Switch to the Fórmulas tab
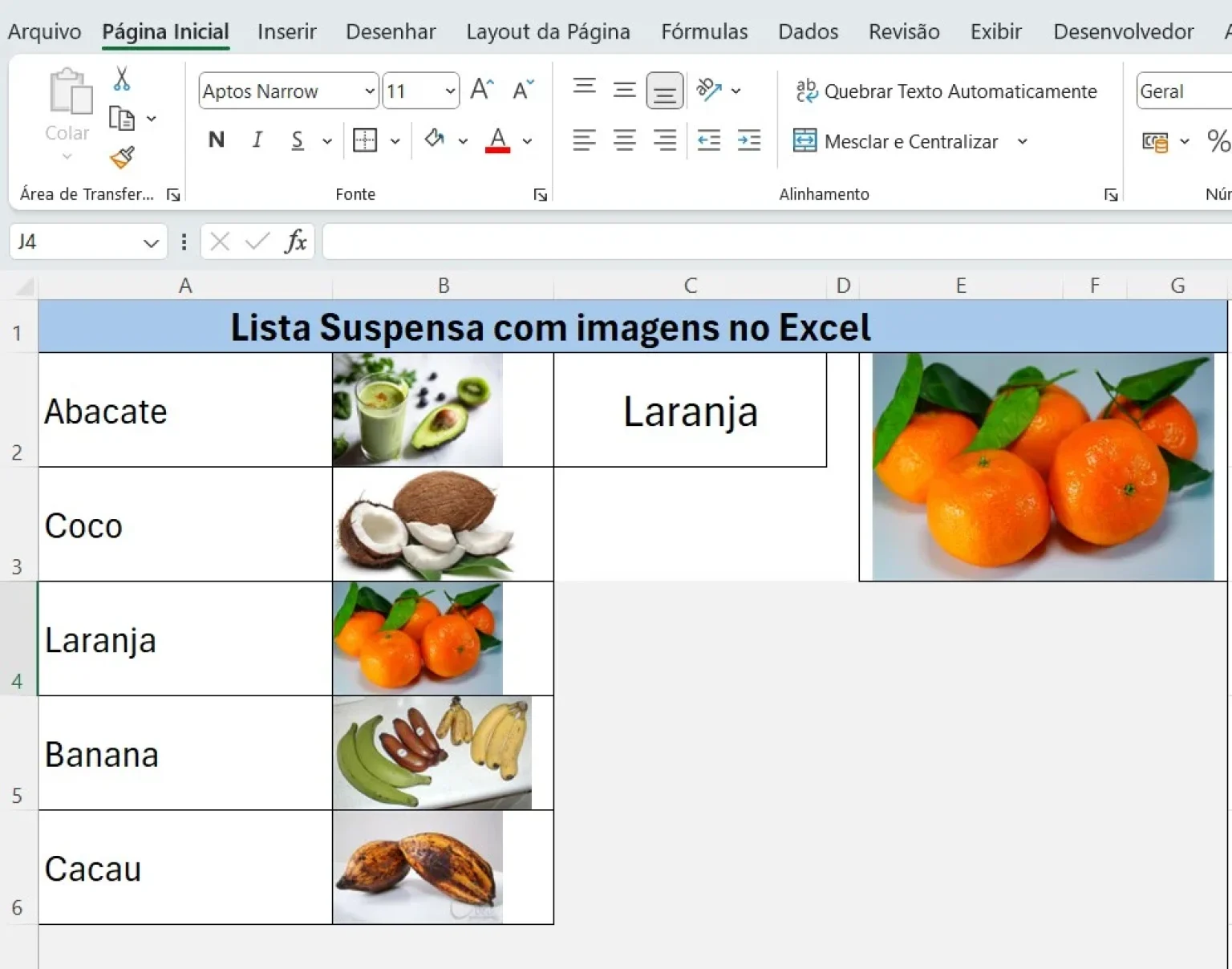This screenshot has height=969, width=1232. tap(704, 31)
